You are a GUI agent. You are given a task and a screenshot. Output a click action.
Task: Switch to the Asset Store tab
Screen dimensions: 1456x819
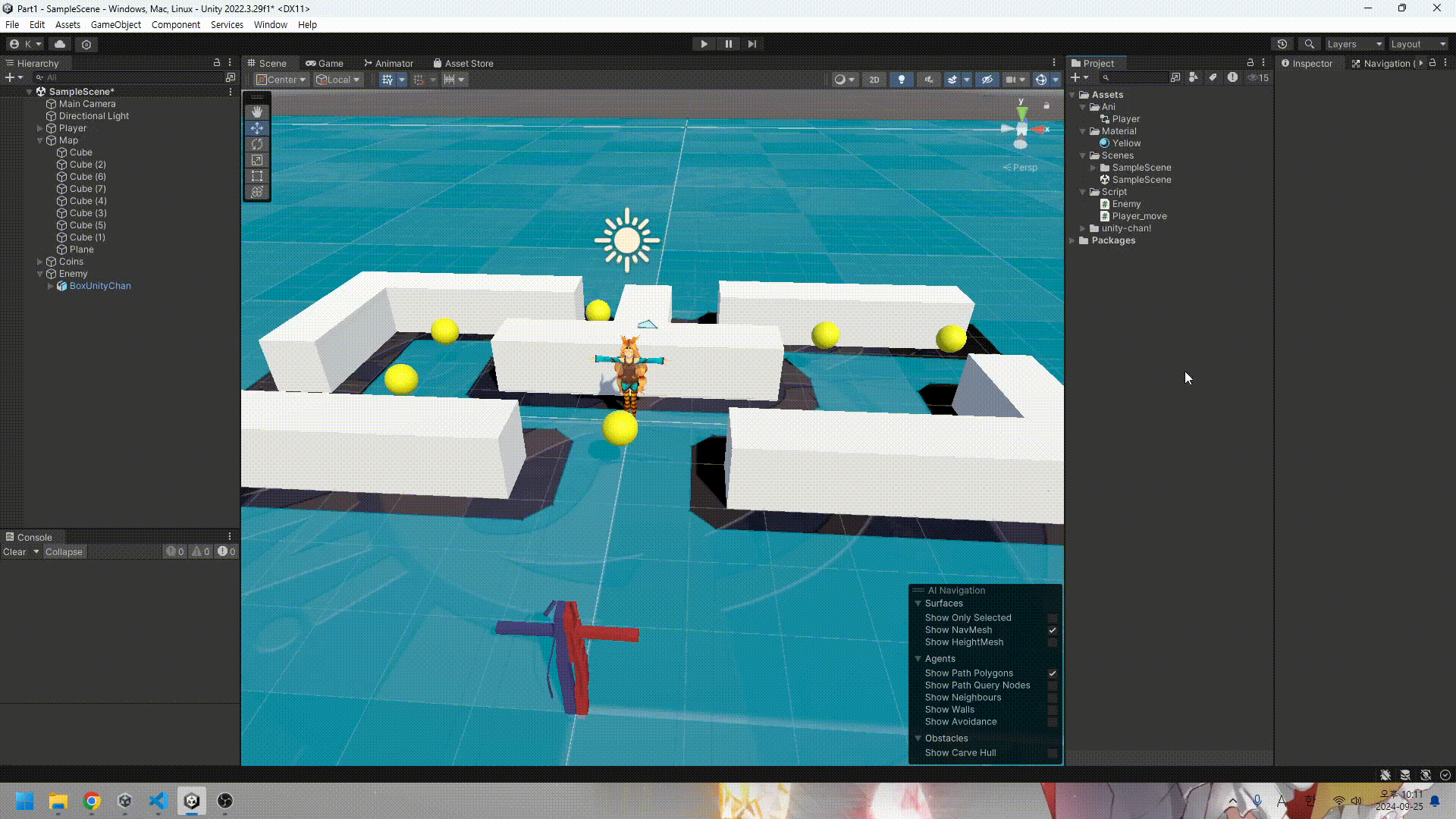pos(463,64)
